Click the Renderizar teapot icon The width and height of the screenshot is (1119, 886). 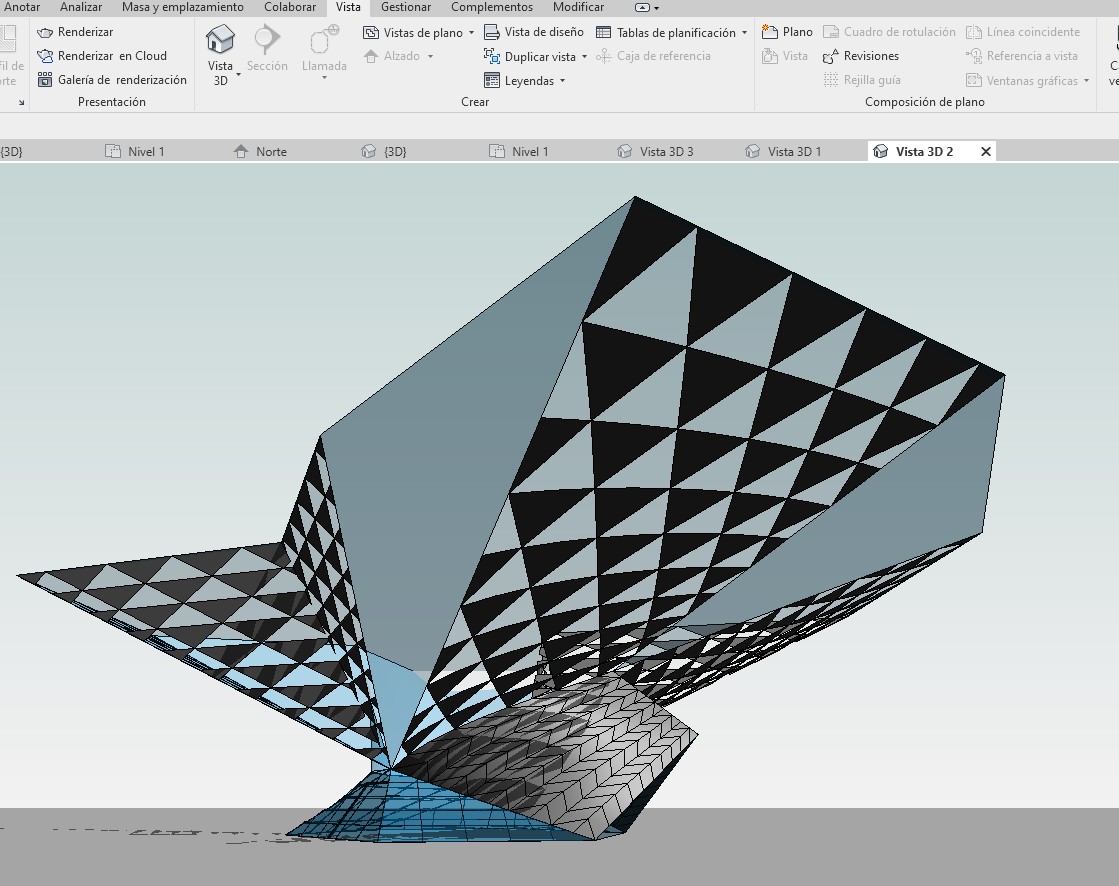click(x=45, y=32)
